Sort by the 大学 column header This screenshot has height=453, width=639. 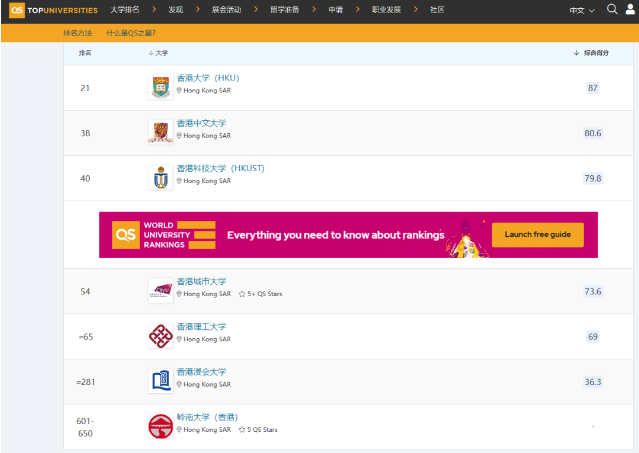159,53
